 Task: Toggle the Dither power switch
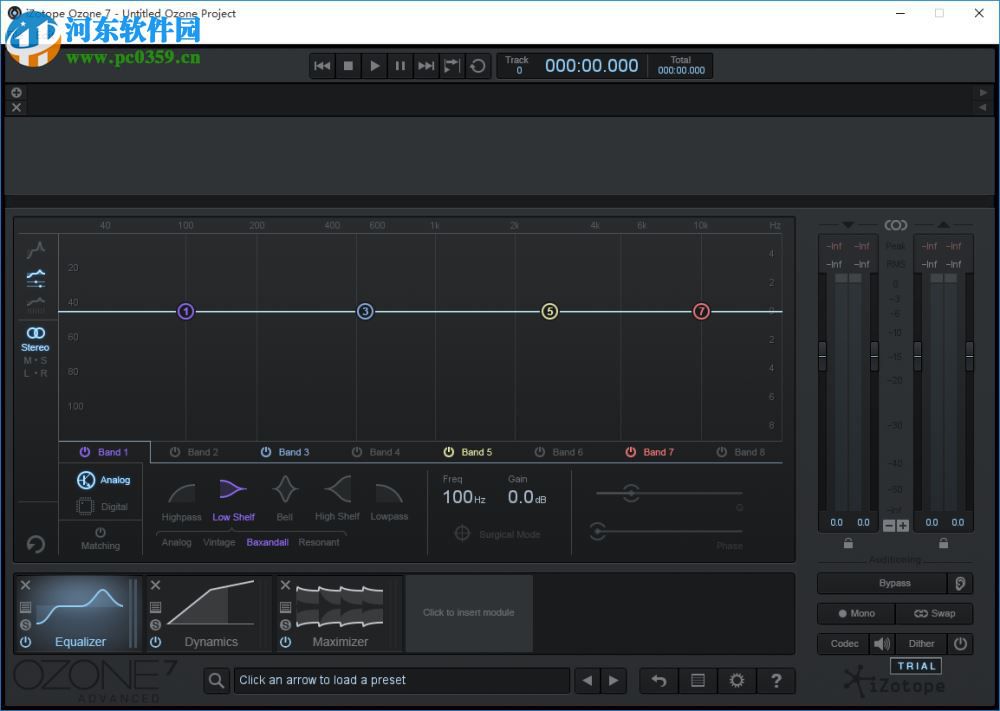[959, 644]
